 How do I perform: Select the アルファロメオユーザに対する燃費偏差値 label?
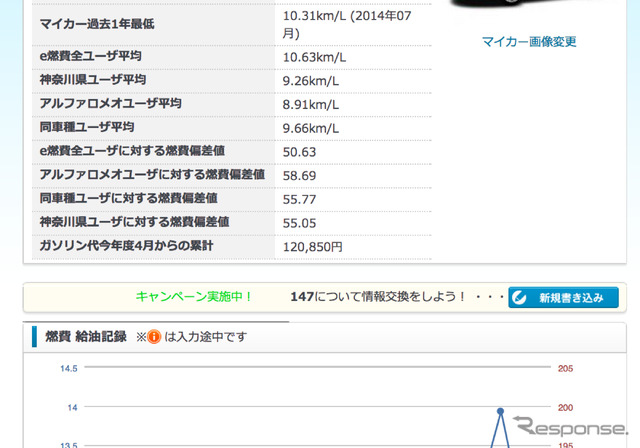[x=152, y=174]
